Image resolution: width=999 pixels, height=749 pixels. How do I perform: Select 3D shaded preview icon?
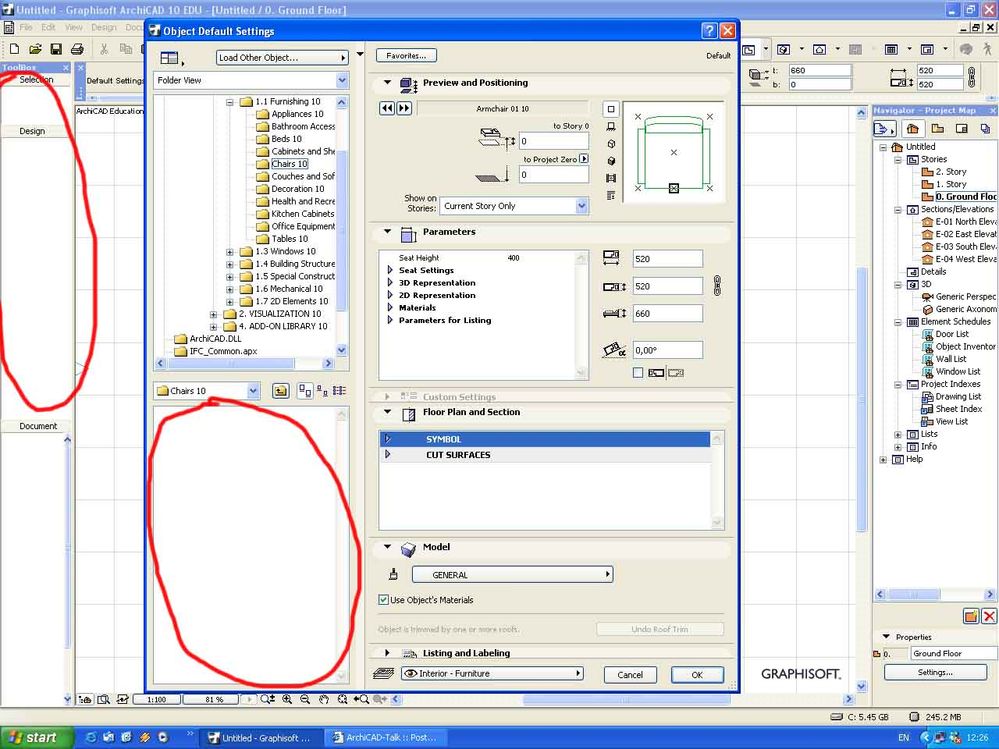pyautogui.click(x=611, y=161)
